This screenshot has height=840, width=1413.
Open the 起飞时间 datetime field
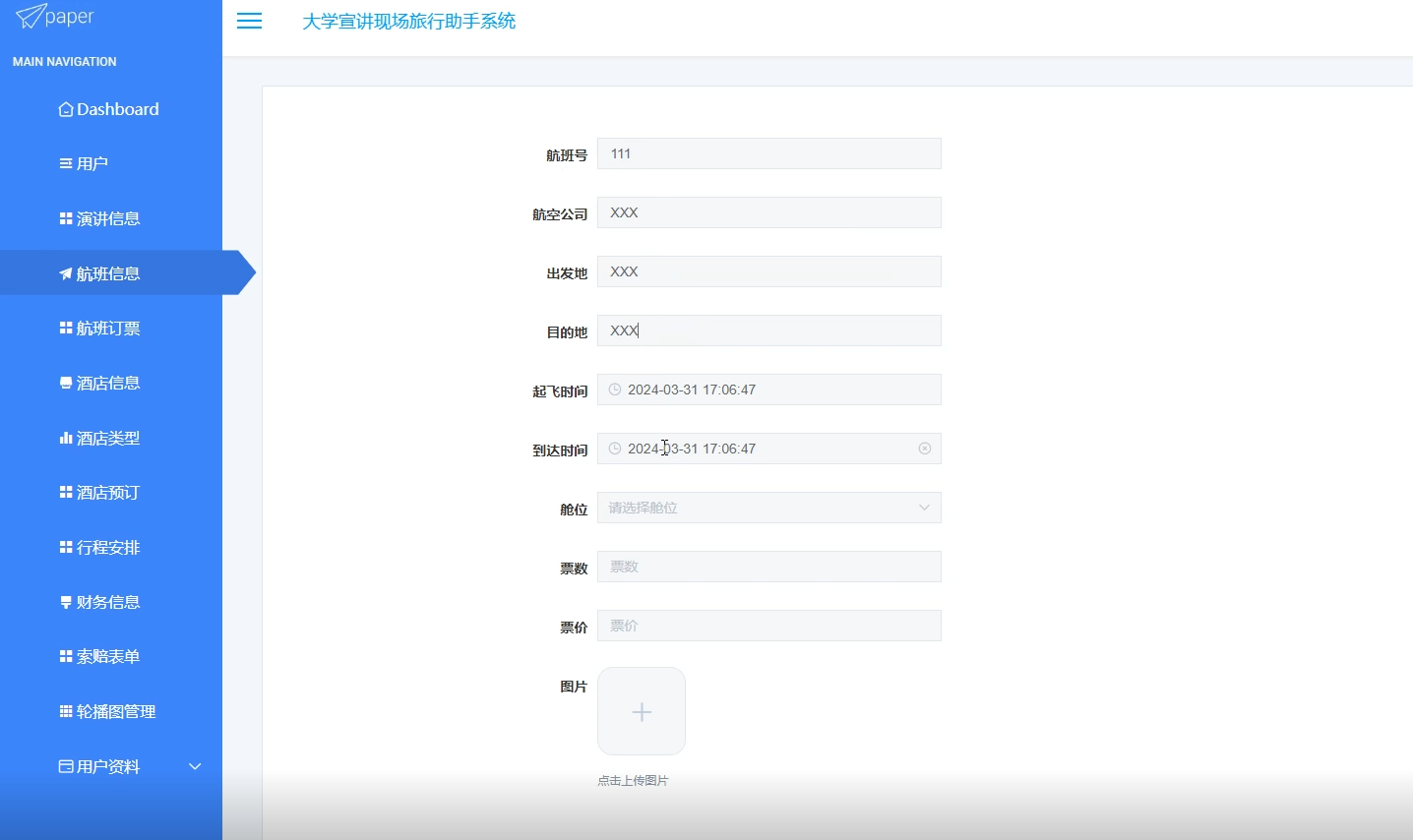(x=769, y=390)
